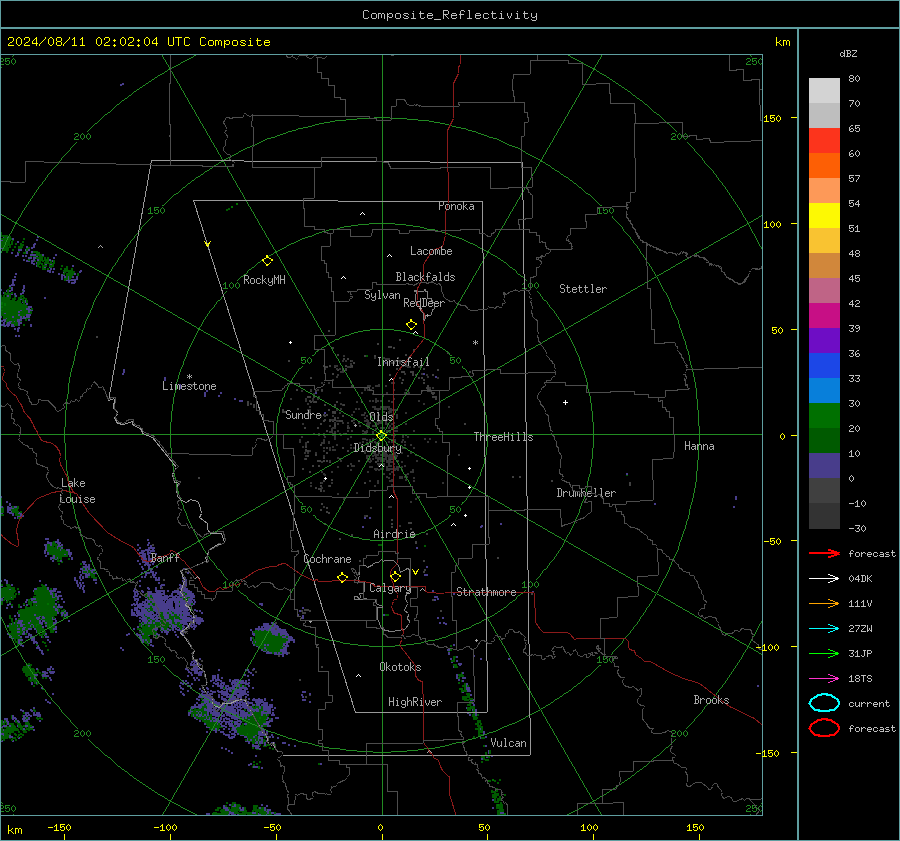Click the Strathmore city label

point(486,592)
